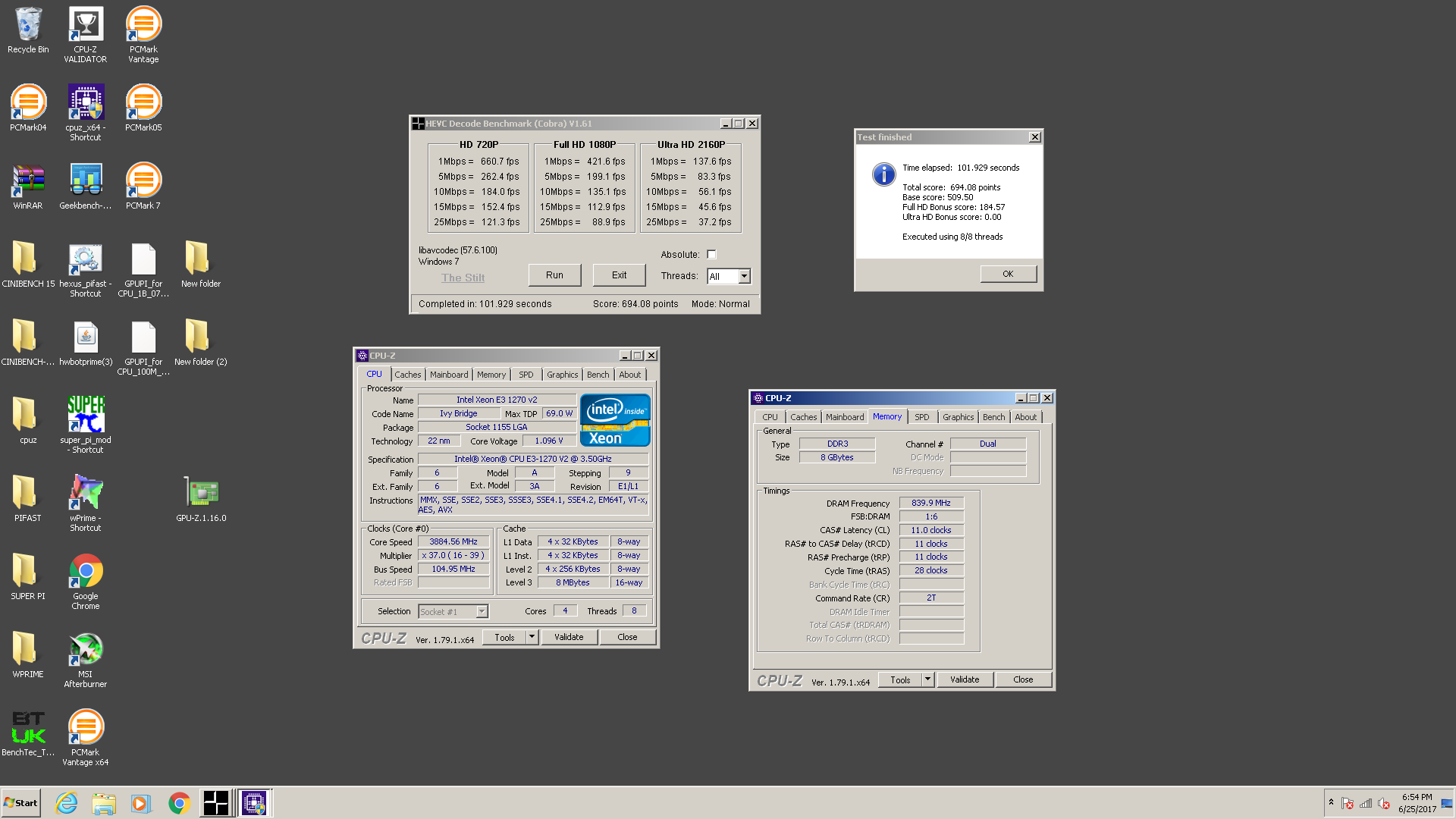This screenshot has width=1456, height=819.
Task: Open WinRAR desktop icon
Action: 28,187
